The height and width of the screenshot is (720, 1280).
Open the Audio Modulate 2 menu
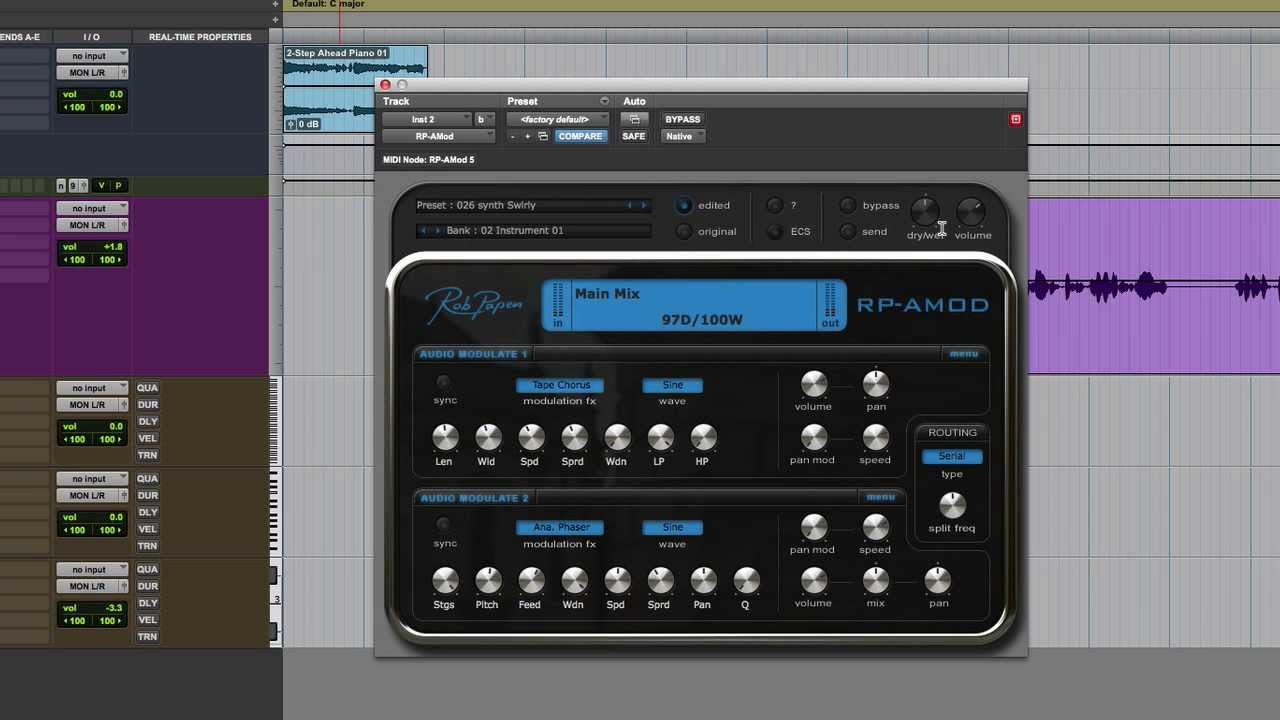click(x=881, y=497)
